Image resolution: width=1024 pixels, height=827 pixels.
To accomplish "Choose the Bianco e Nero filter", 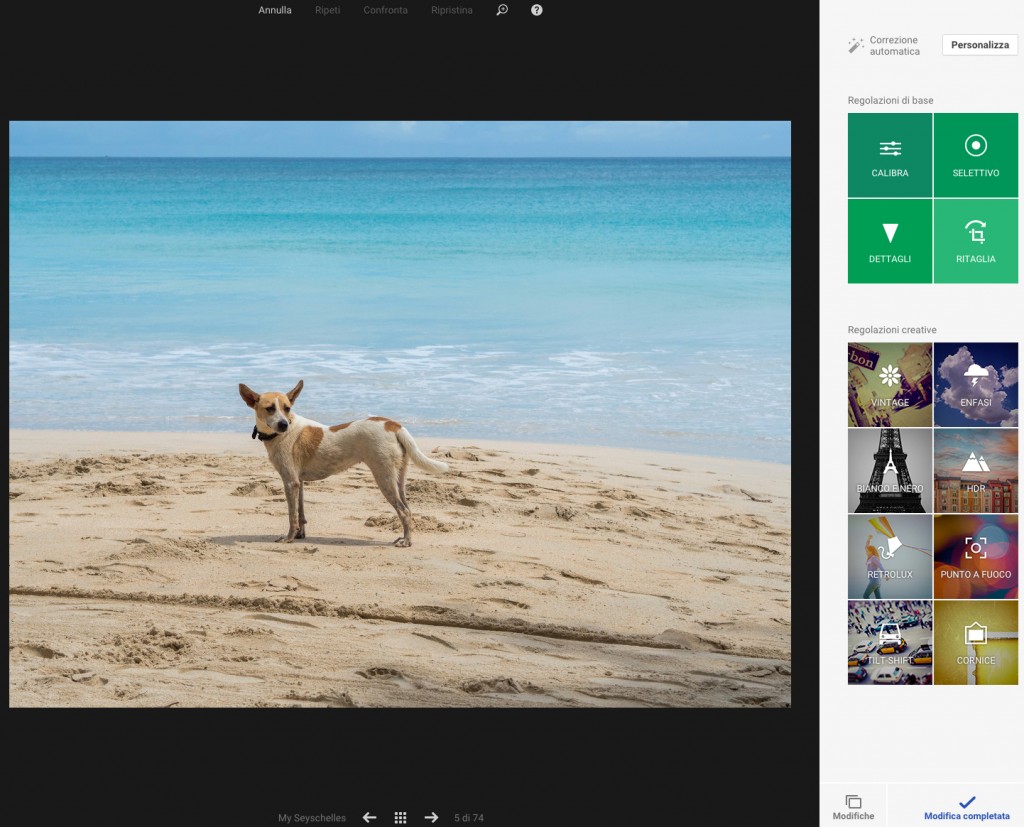I will [x=889, y=471].
